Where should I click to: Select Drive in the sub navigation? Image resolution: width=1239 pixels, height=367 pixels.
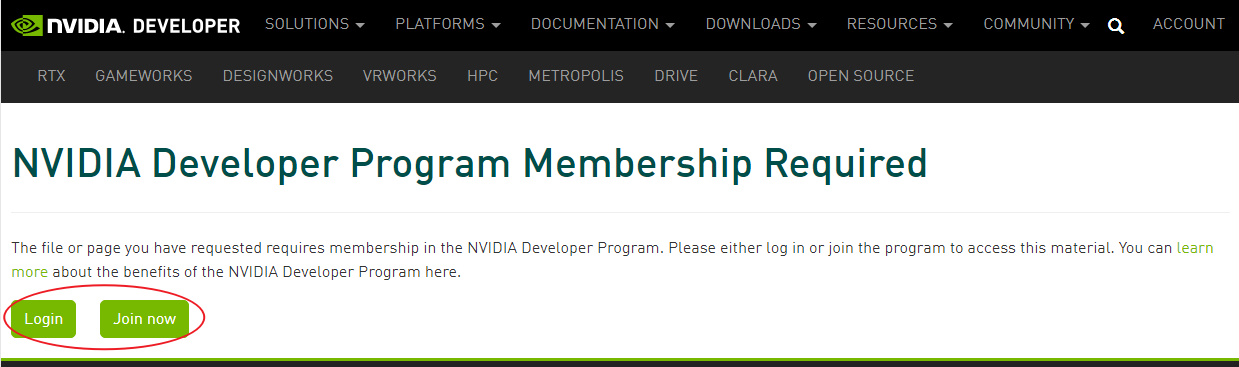click(676, 76)
